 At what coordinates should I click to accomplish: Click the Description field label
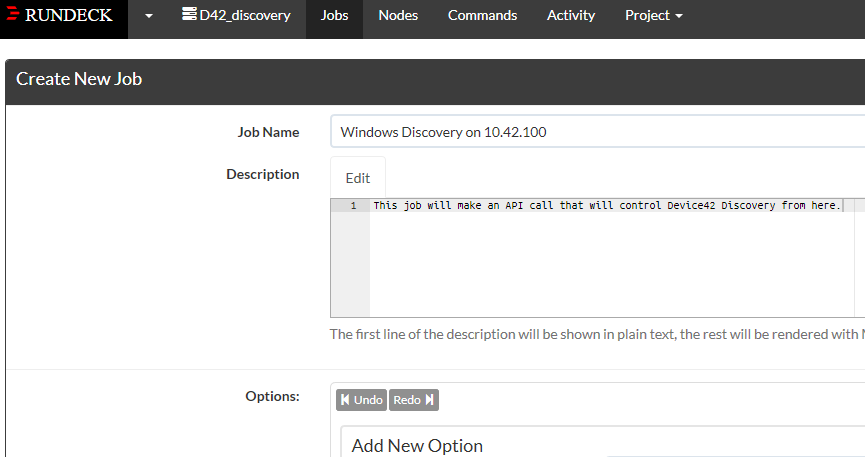(263, 174)
